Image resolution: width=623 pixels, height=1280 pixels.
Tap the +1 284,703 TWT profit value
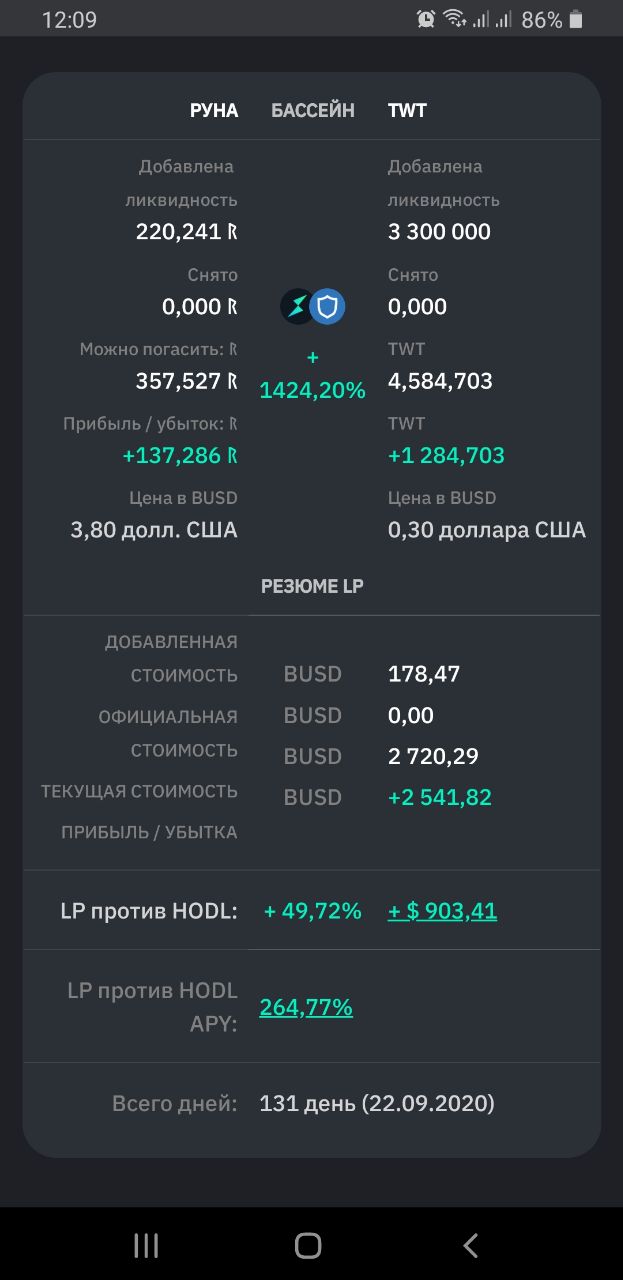click(x=446, y=456)
